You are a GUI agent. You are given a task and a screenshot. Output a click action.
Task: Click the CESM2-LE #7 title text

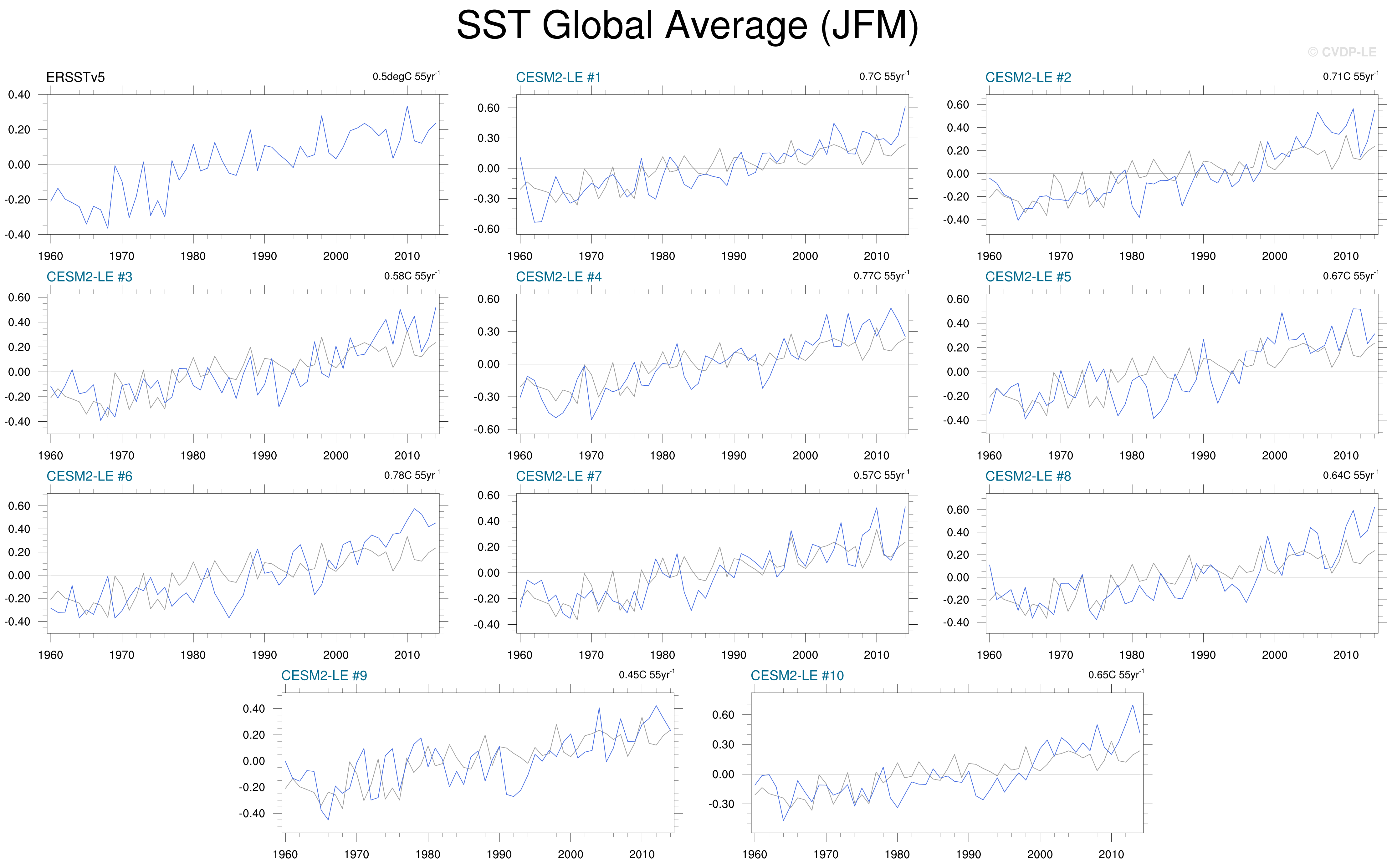(x=558, y=476)
